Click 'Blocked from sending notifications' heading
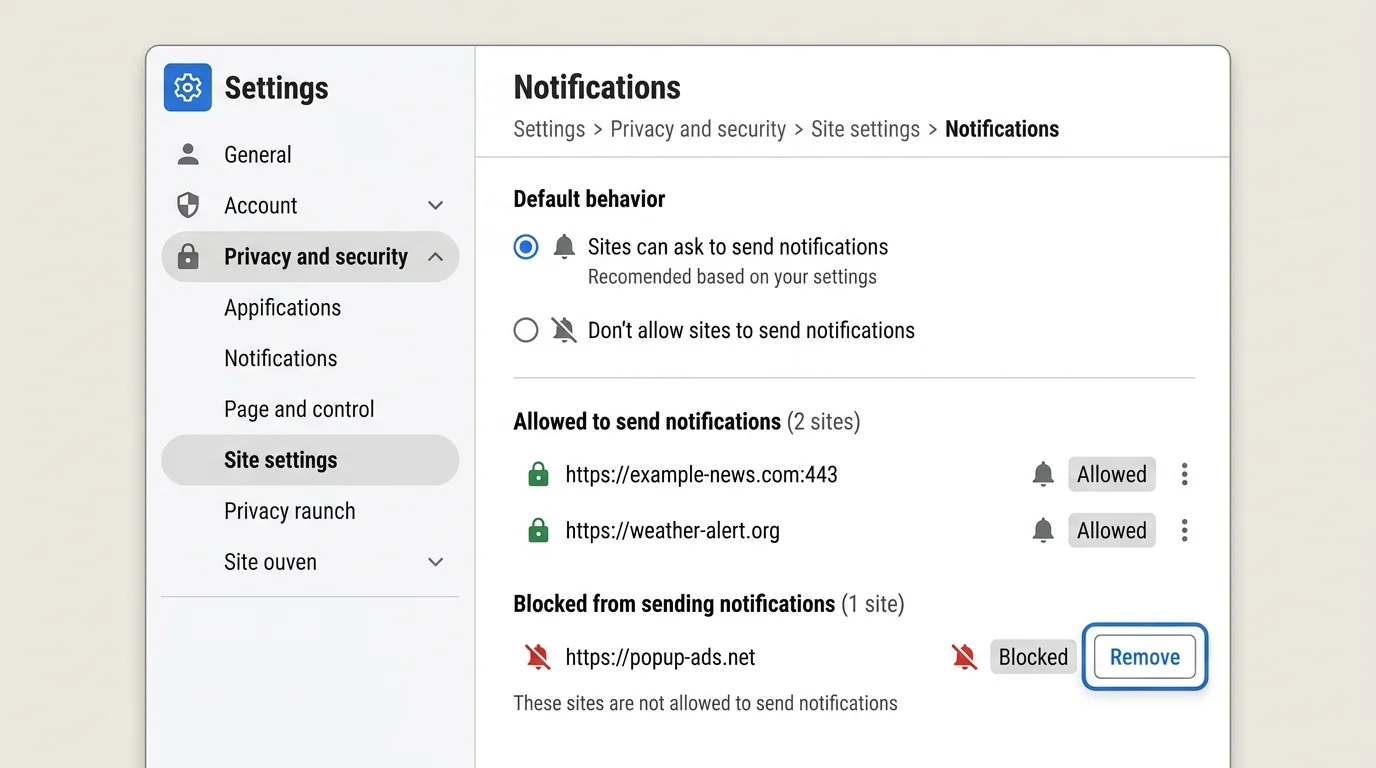 tap(674, 604)
